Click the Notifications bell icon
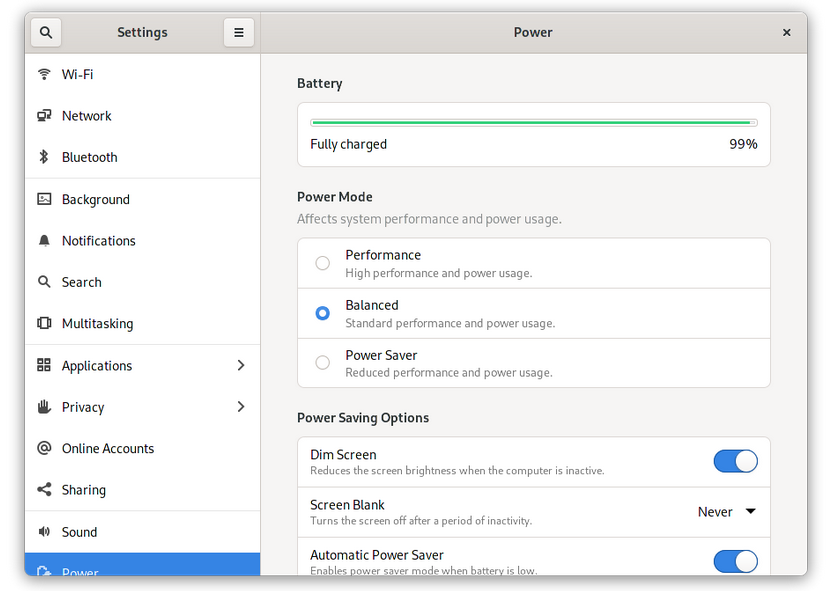 [44, 241]
